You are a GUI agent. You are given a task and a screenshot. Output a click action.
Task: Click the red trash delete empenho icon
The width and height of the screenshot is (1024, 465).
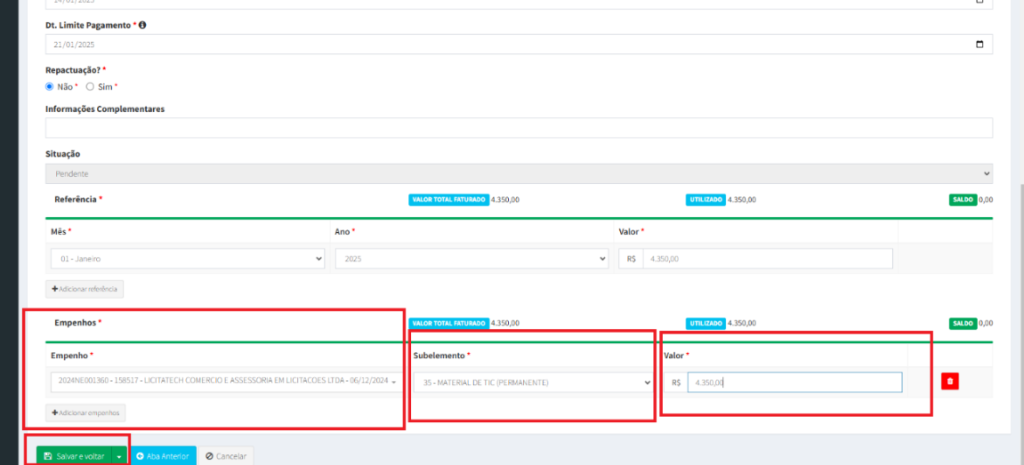point(949,382)
